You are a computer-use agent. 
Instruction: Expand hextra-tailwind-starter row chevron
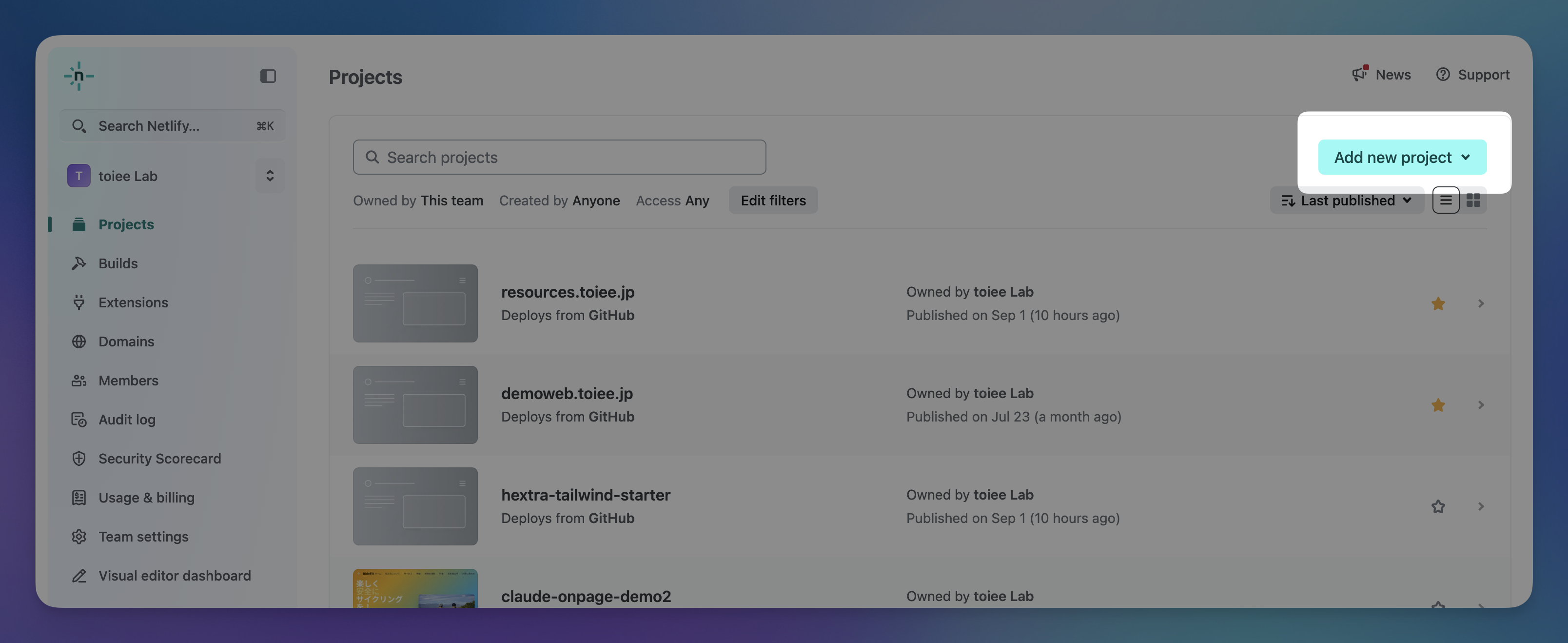point(1481,506)
